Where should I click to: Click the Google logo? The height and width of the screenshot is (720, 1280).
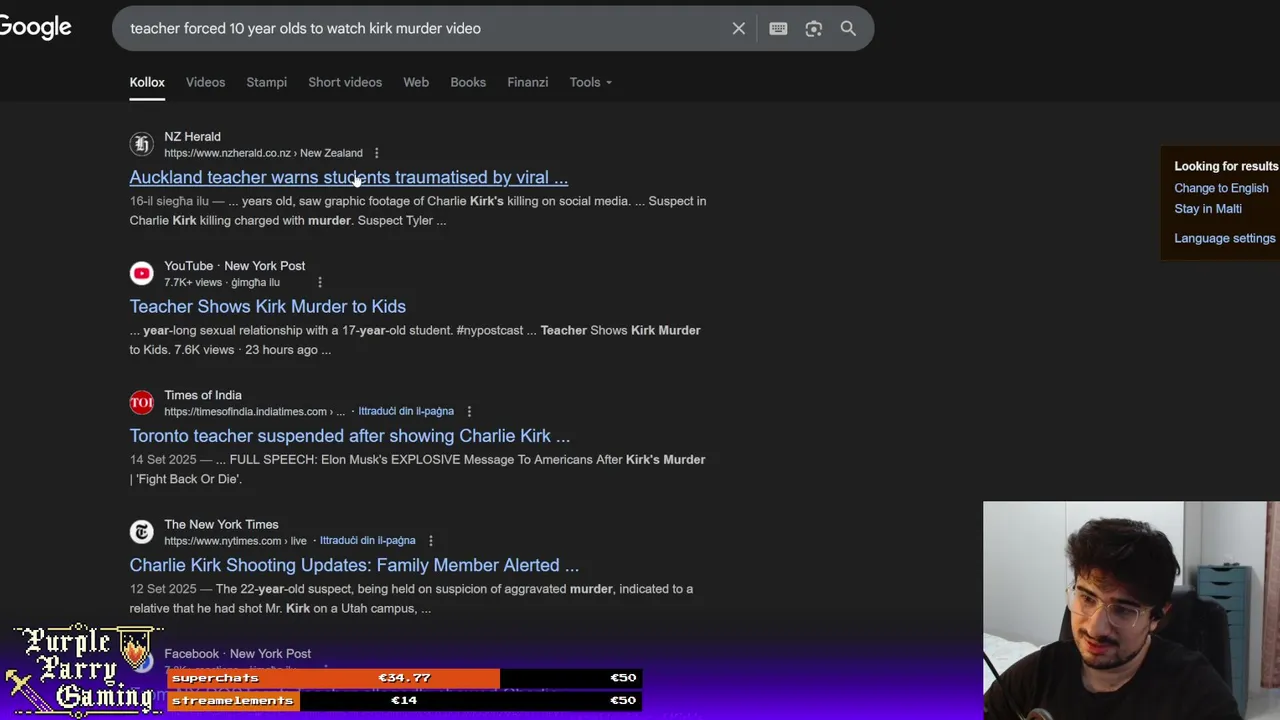click(x=35, y=27)
